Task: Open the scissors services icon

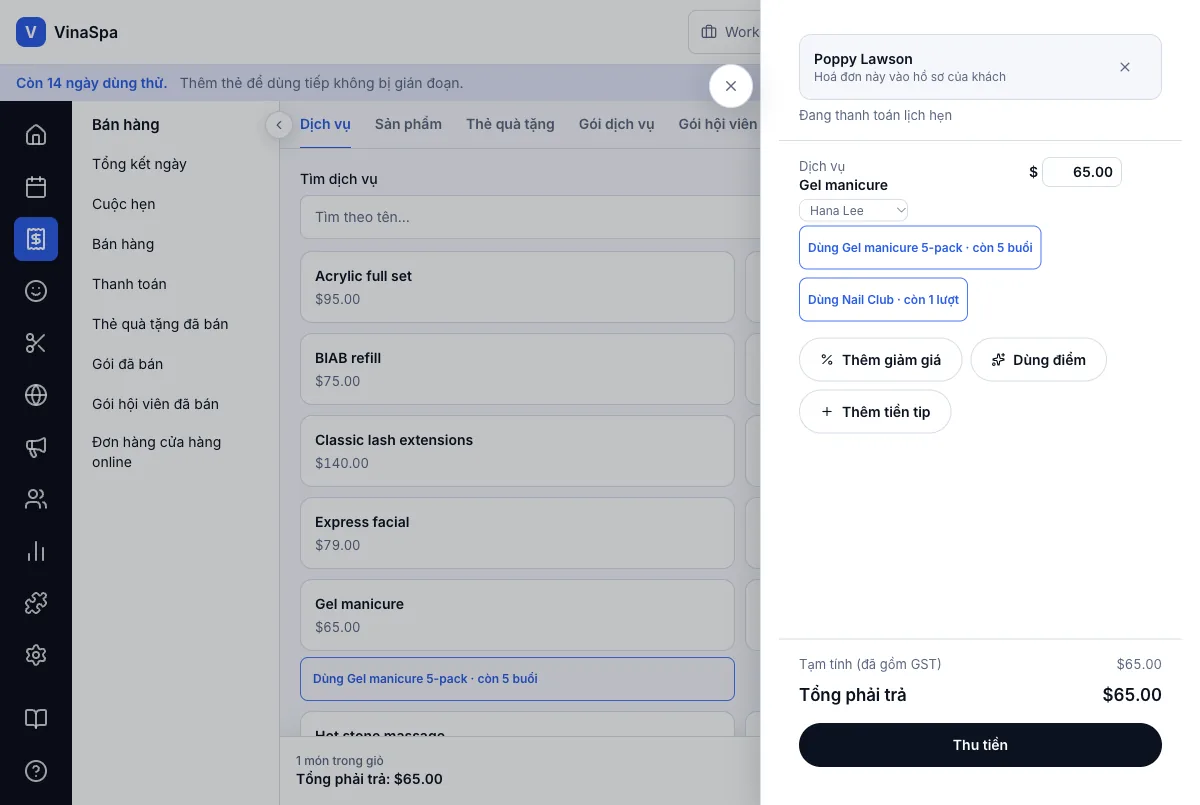Action: tap(36, 343)
